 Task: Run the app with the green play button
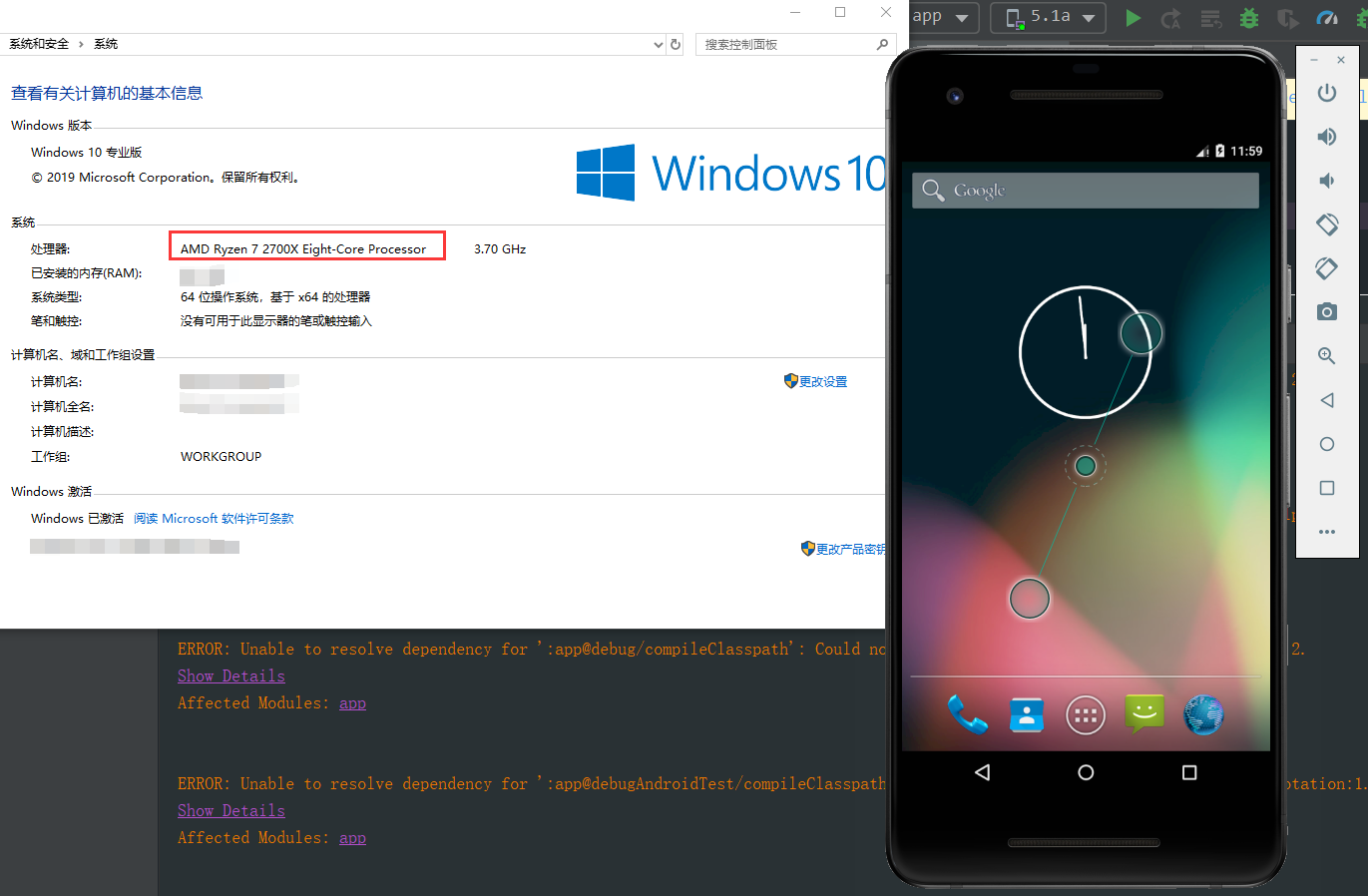coord(1134,18)
